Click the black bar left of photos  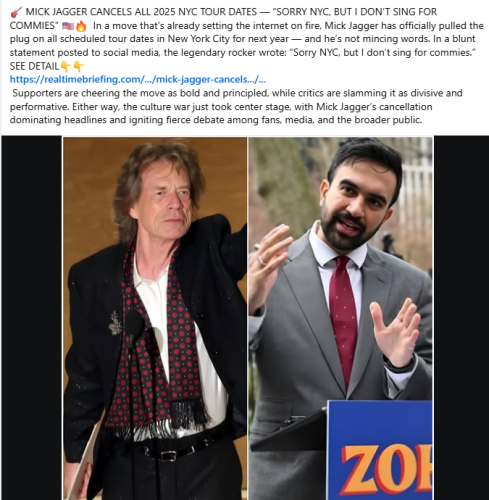click(32, 318)
